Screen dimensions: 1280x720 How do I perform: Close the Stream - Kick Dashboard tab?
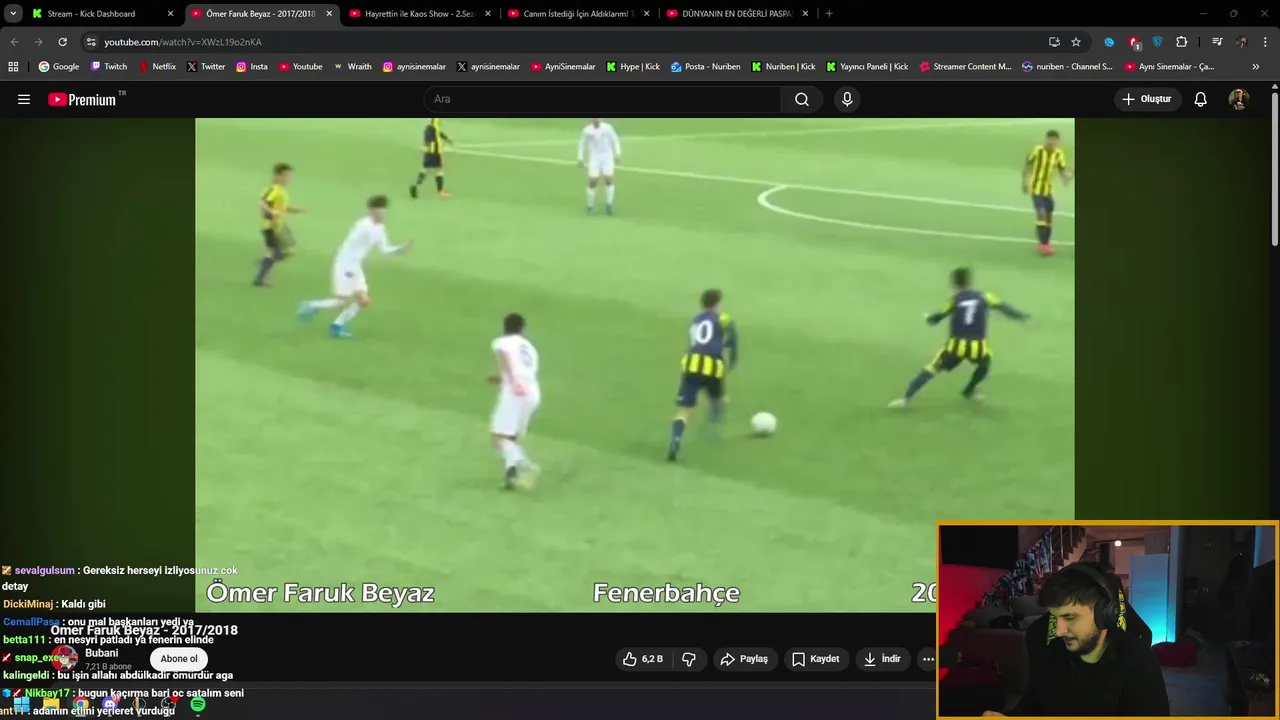(170, 14)
